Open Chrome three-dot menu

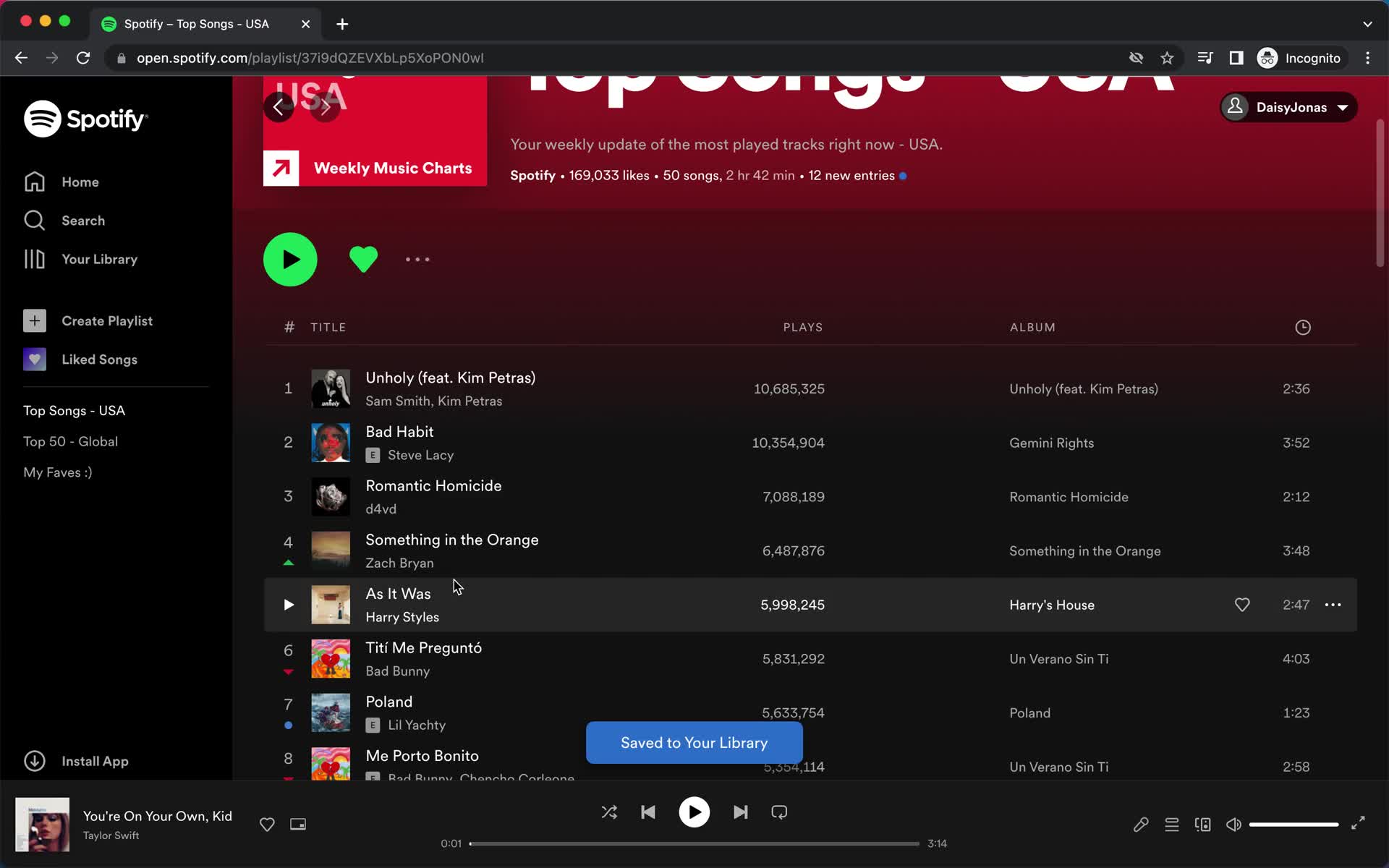click(1367, 58)
